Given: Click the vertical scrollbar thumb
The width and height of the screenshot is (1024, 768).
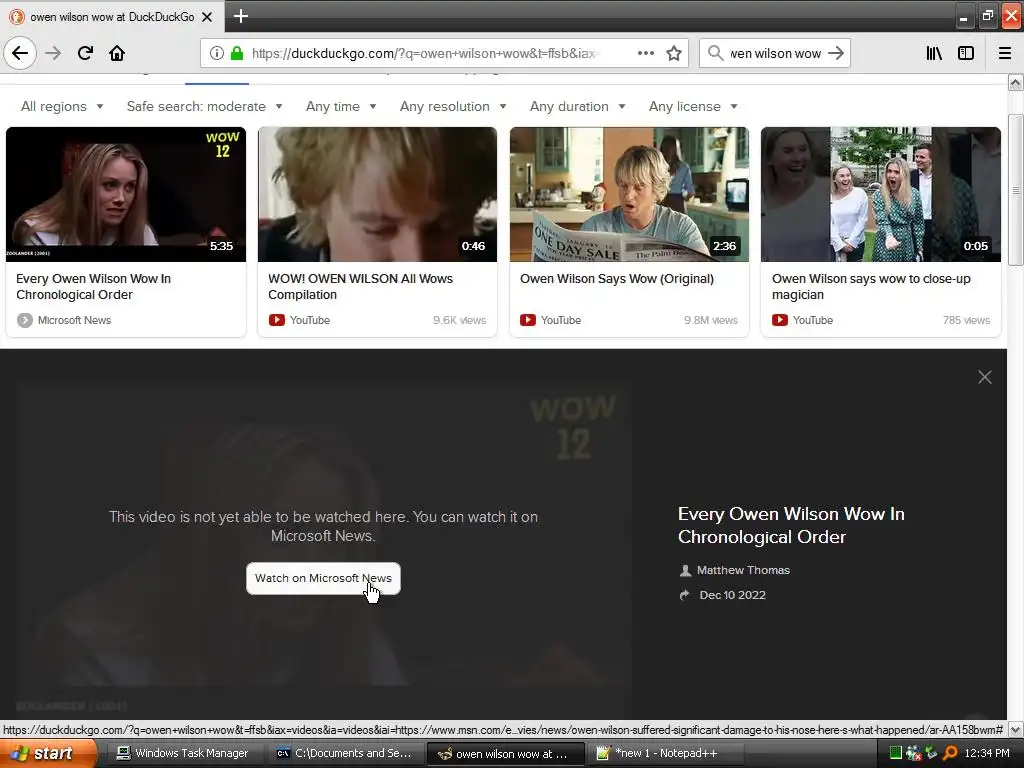Looking at the screenshot, I should [x=1016, y=190].
